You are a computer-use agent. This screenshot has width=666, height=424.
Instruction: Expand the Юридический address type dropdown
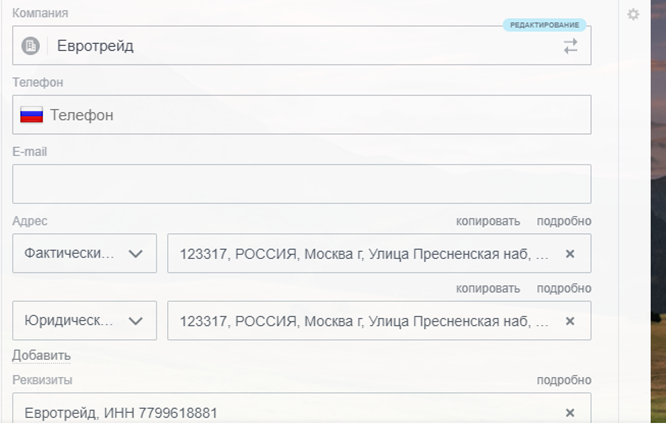point(84,321)
